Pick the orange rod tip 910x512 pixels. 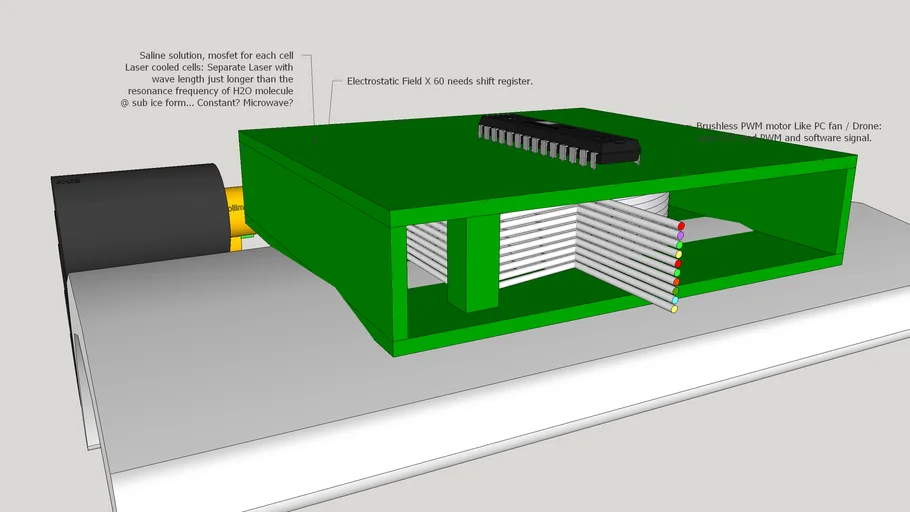click(676, 282)
